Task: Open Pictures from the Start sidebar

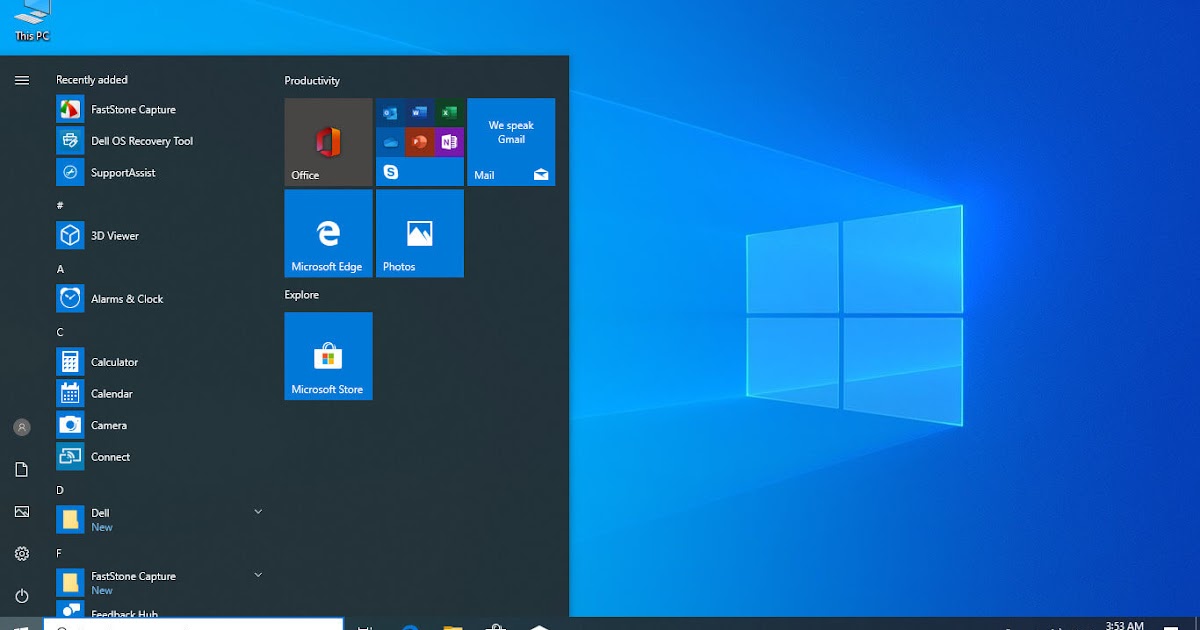Action: [22, 512]
